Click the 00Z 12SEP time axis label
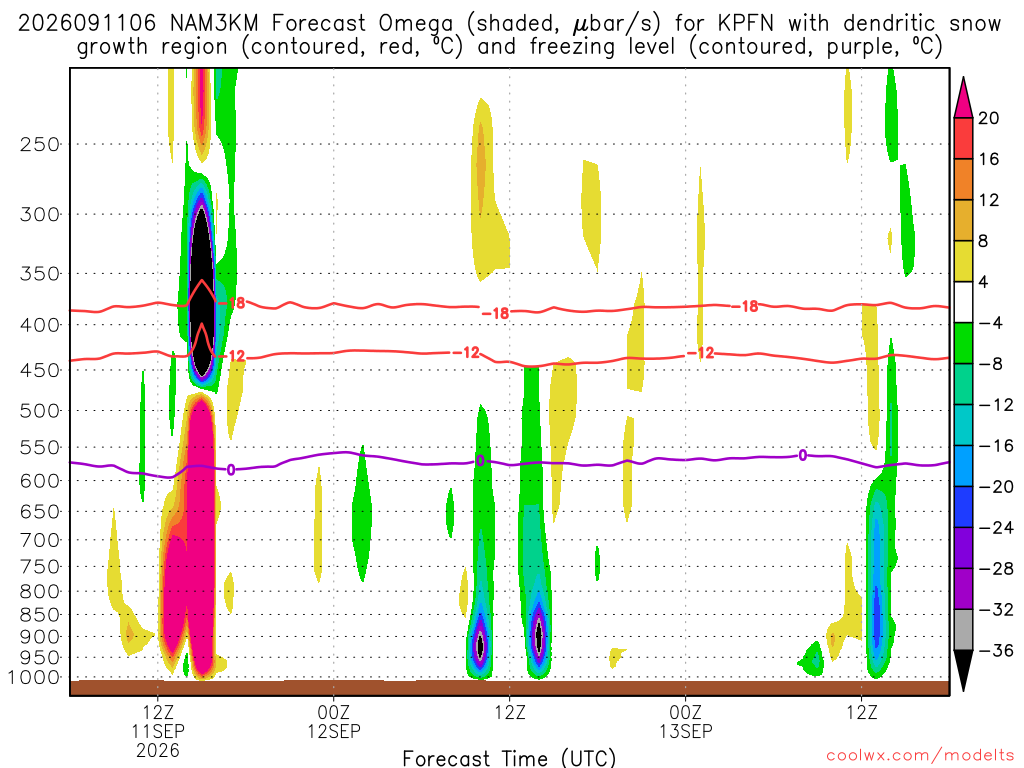1024x768 pixels. pos(334,722)
